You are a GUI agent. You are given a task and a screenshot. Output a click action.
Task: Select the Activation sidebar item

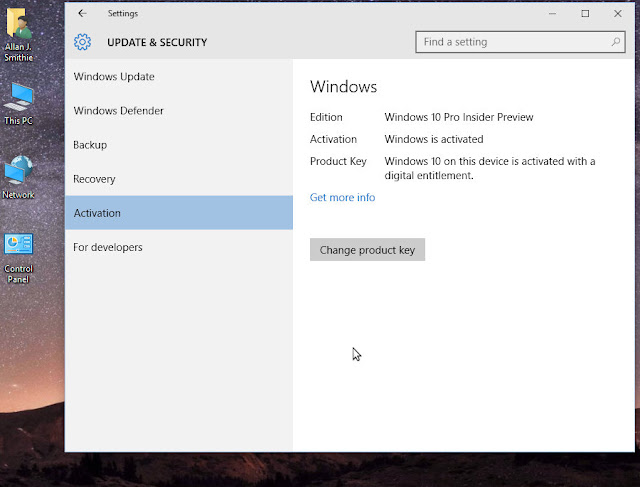point(179,213)
